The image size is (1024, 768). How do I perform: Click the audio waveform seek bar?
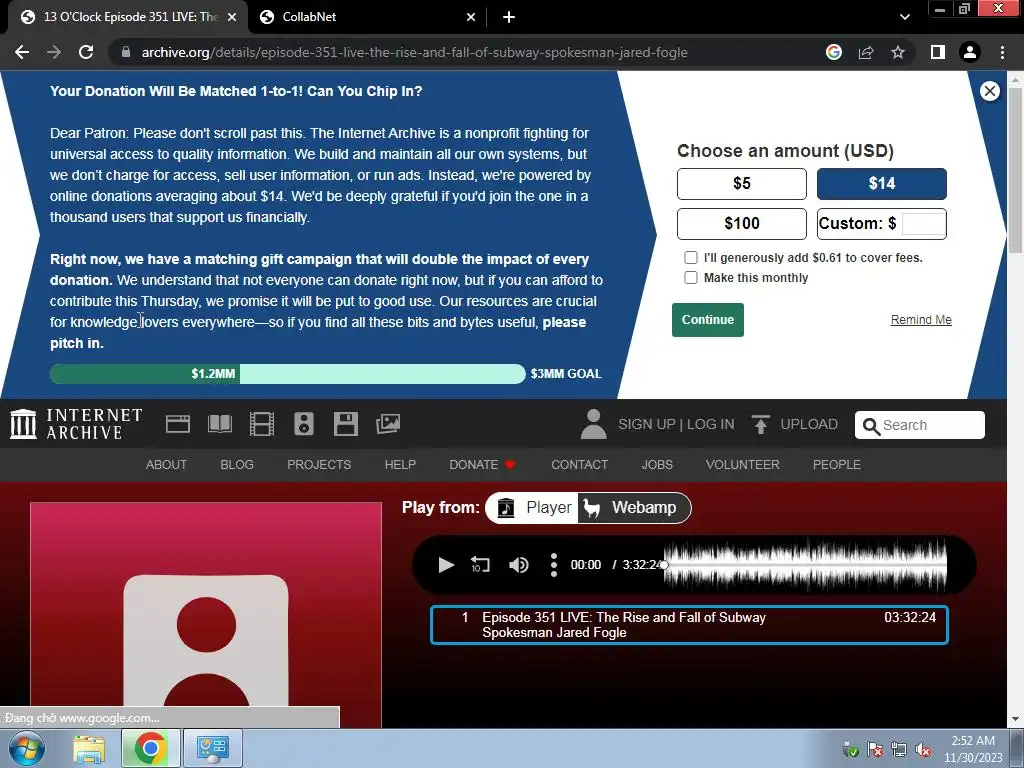[805, 565]
